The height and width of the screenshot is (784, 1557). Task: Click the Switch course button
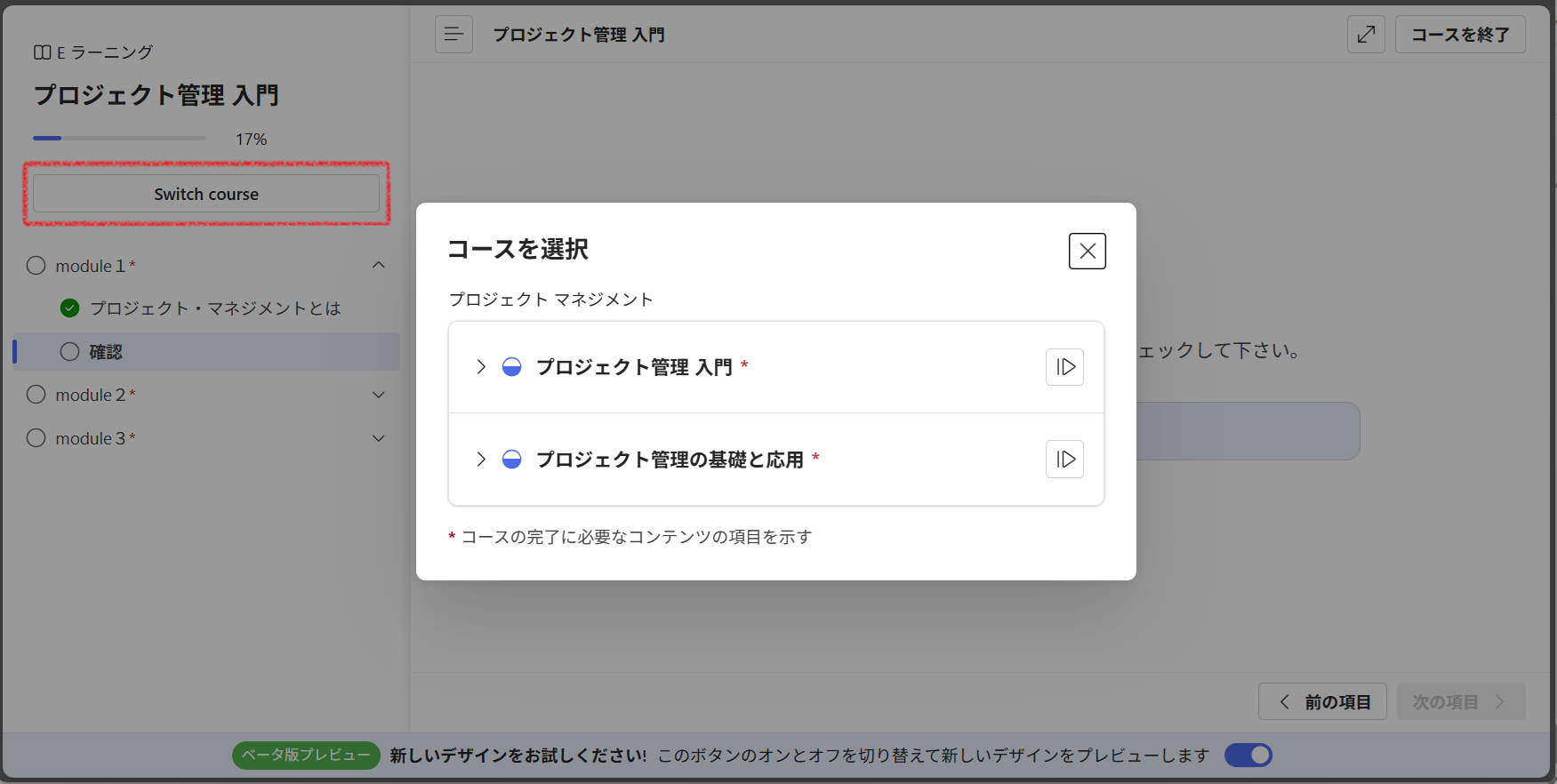point(206,194)
